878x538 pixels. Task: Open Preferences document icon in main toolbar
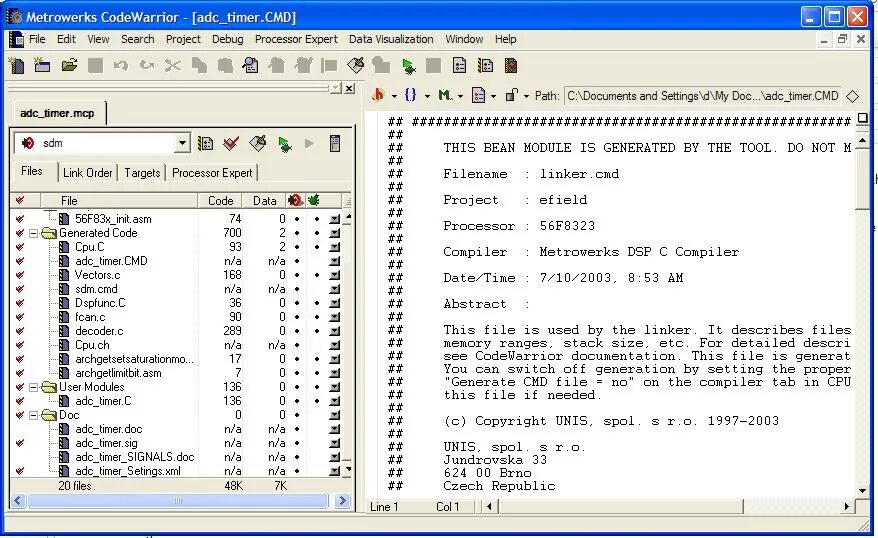[459, 66]
